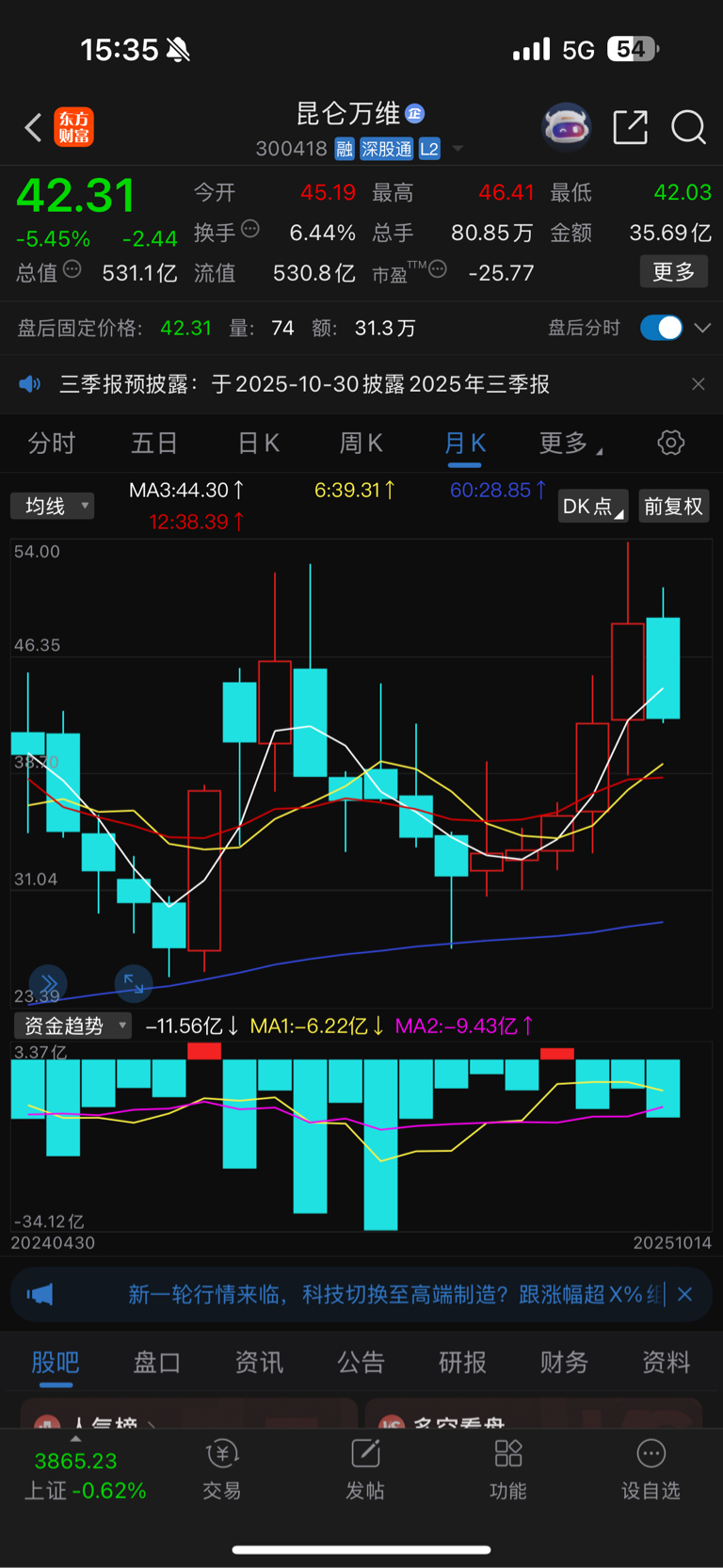The image size is (723, 1568).
Task: Tap the 交易 trade icon
Action: click(222, 1469)
